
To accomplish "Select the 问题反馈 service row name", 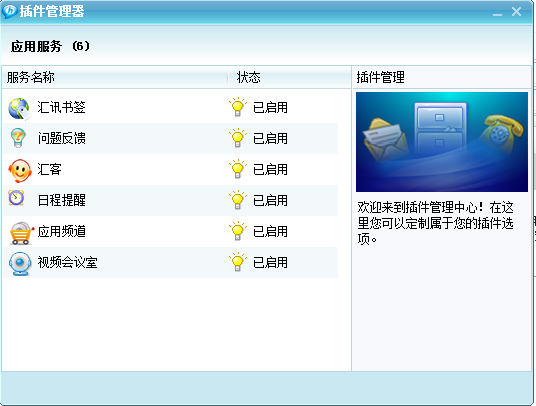I will tap(62, 138).
